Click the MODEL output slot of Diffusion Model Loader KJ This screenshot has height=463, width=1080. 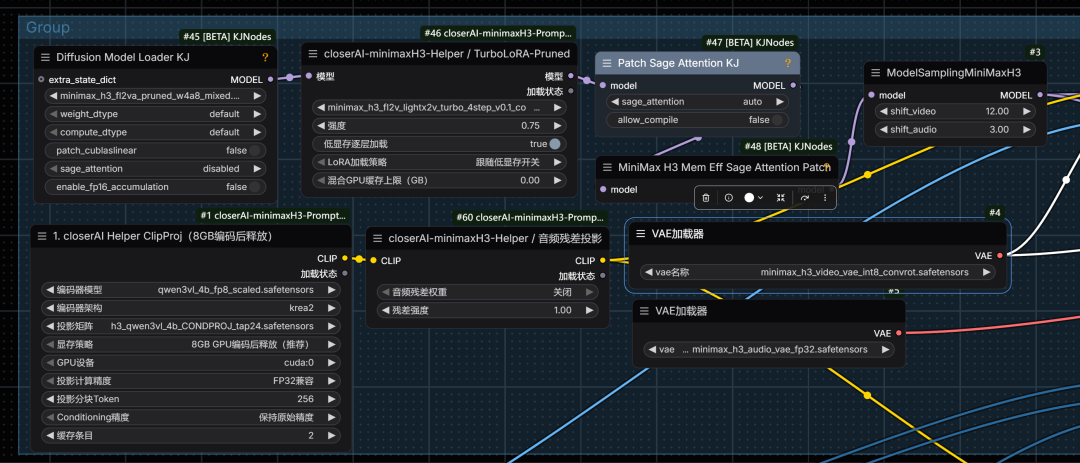[270, 79]
